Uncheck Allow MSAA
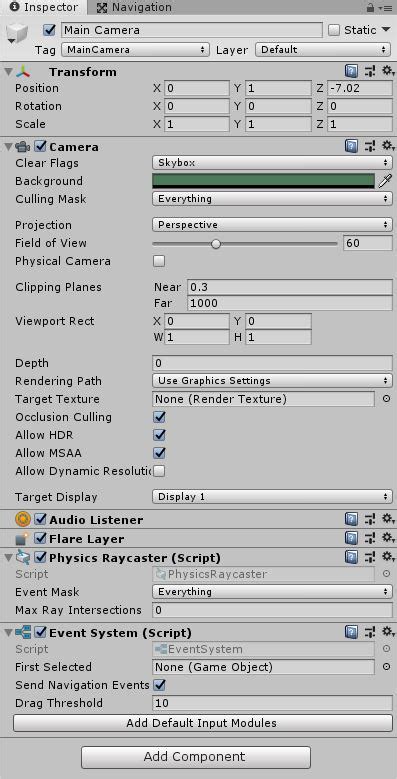 pos(159,453)
